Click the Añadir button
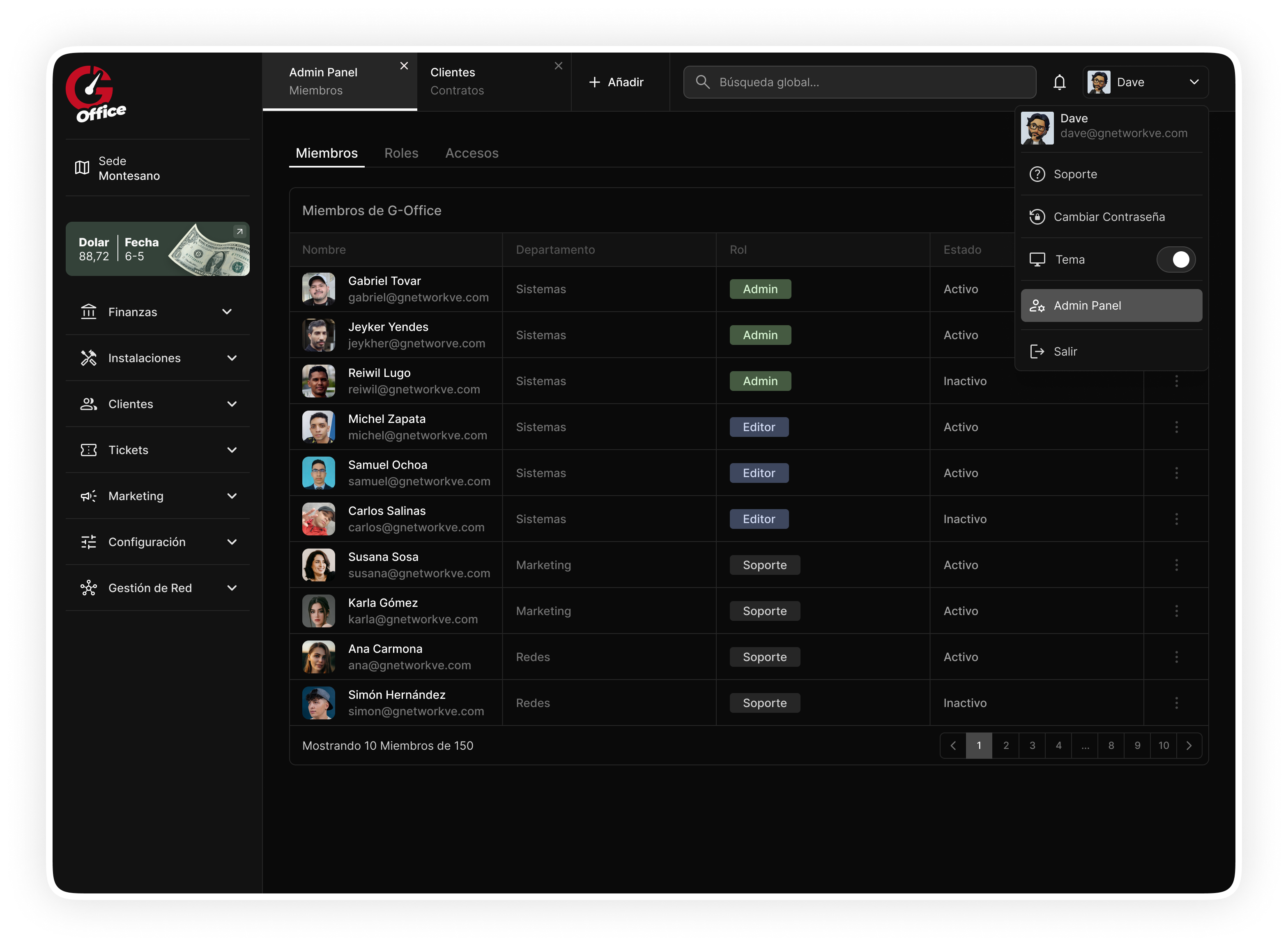 click(616, 83)
